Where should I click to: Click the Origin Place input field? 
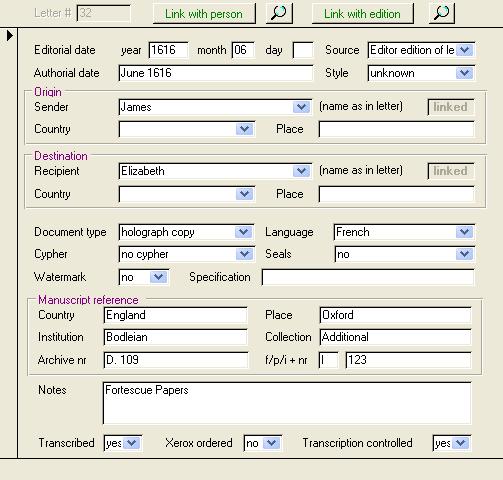tap(396, 129)
